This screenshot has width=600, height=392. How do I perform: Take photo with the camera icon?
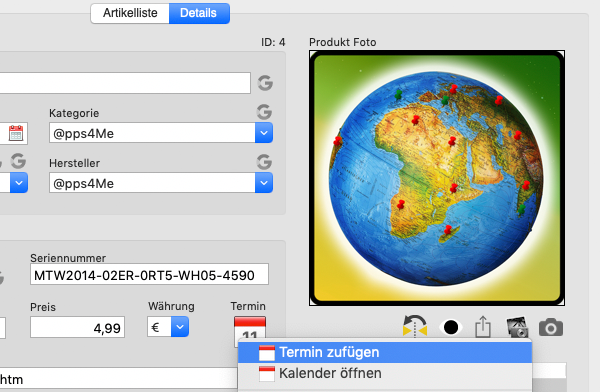(x=551, y=327)
